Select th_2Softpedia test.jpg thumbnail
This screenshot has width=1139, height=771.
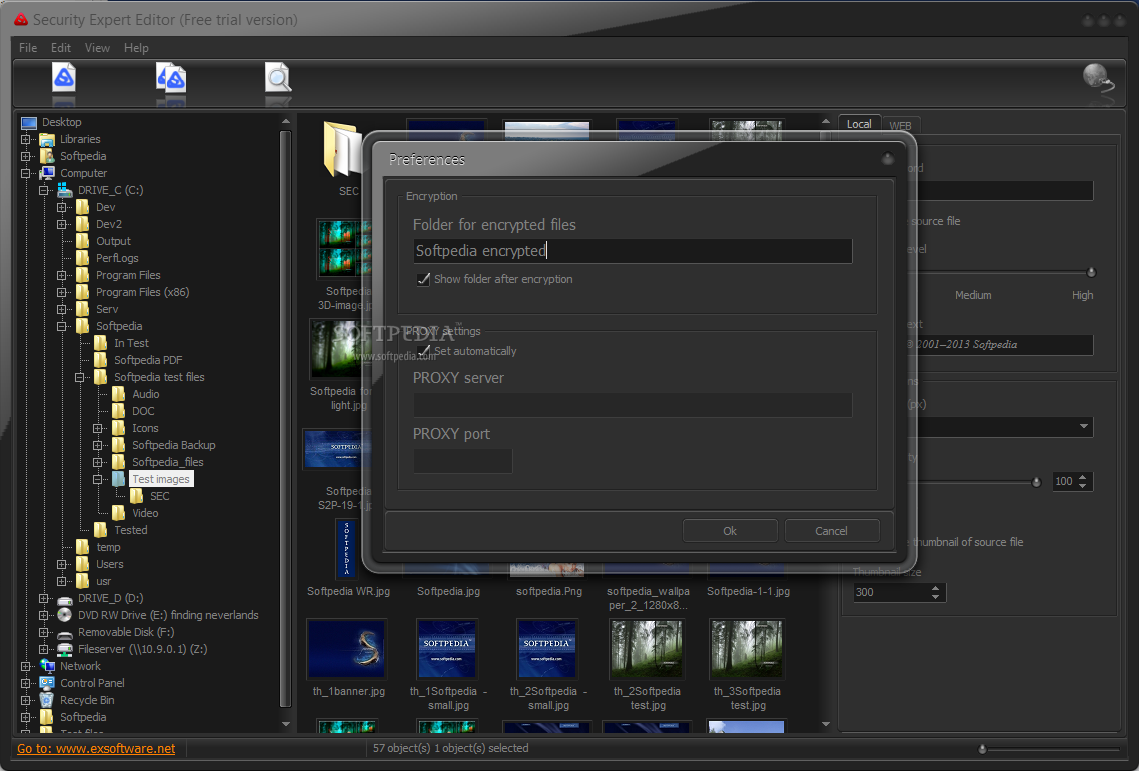point(647,648)
